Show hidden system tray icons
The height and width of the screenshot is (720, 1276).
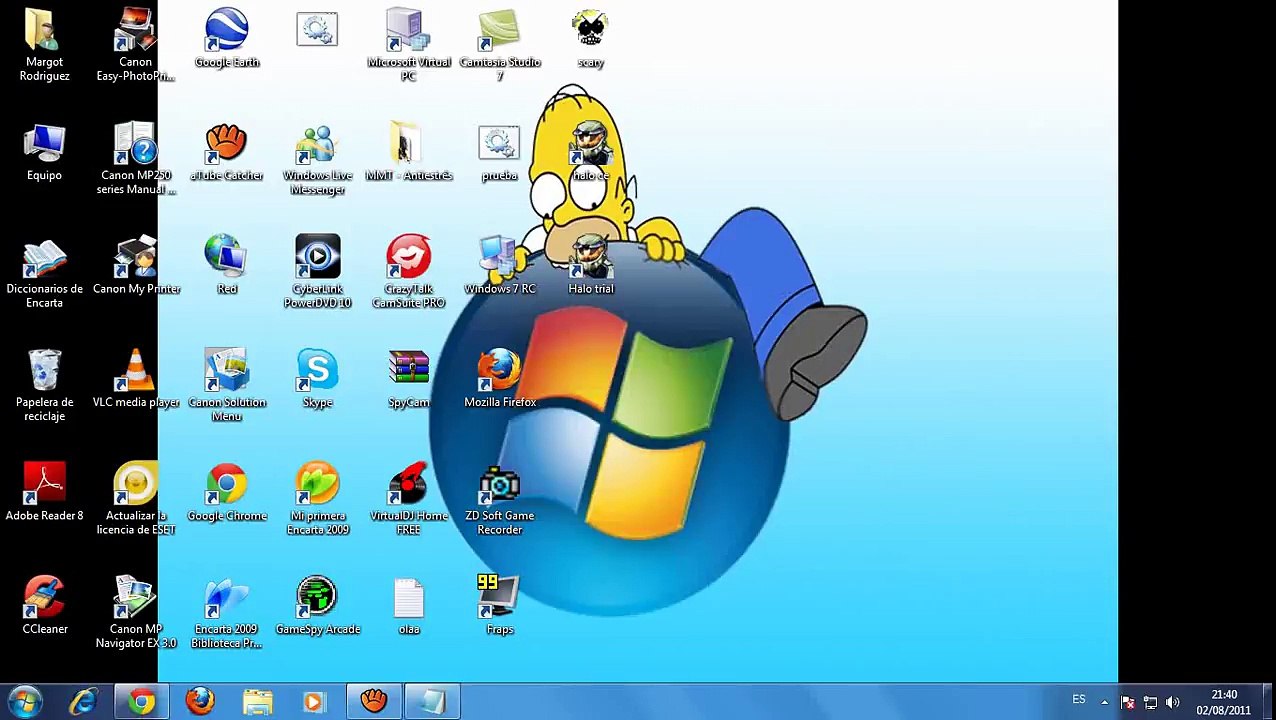[x=1104, y=702]
